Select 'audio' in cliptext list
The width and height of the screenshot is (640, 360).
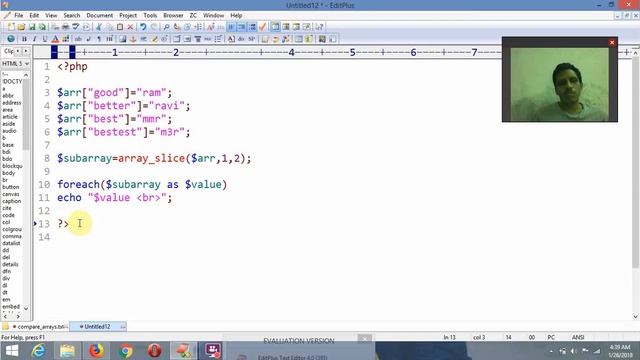9,131
